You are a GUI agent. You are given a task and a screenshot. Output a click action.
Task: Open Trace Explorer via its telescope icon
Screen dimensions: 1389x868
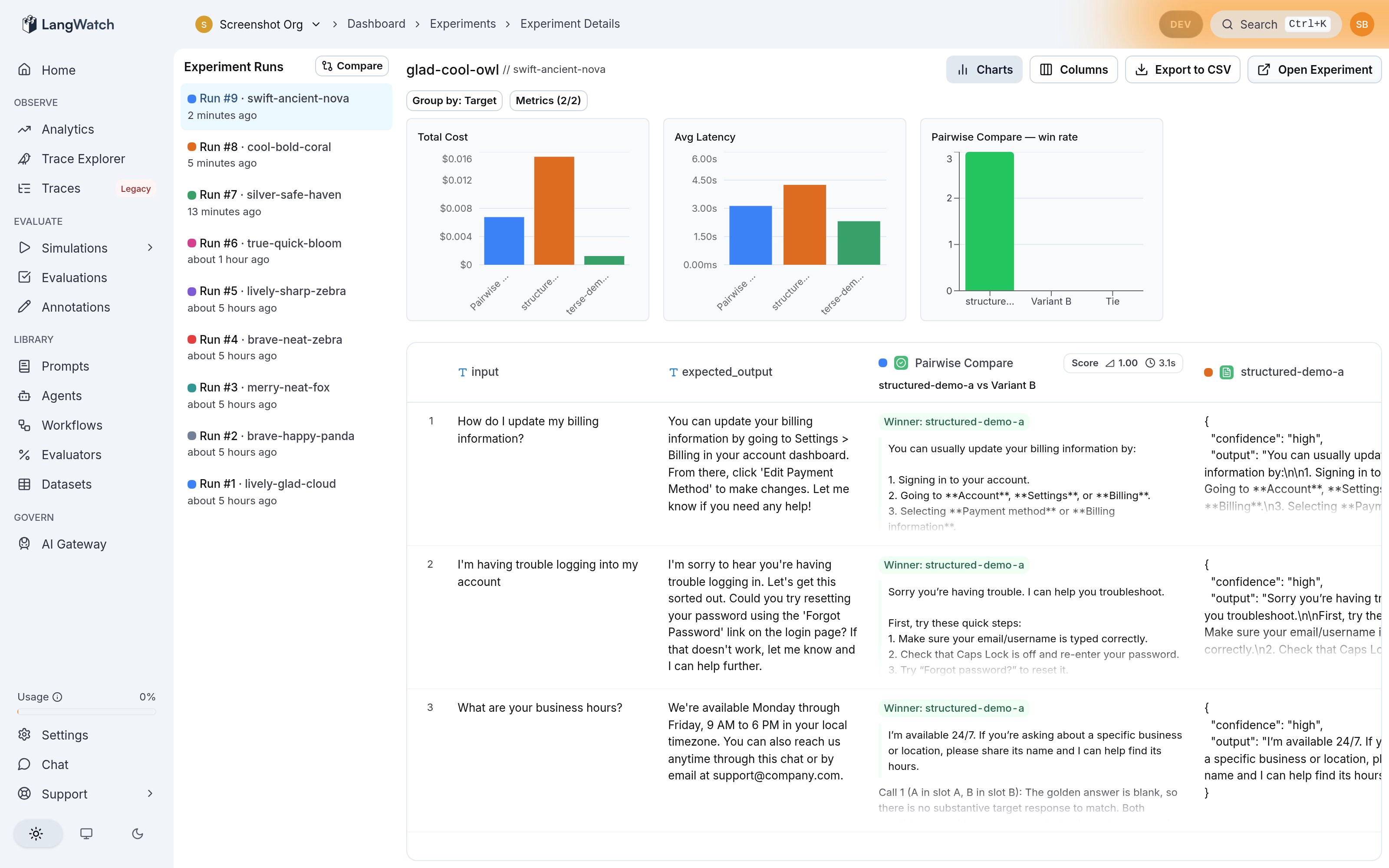pyautogui.click(x=24, y=159)
